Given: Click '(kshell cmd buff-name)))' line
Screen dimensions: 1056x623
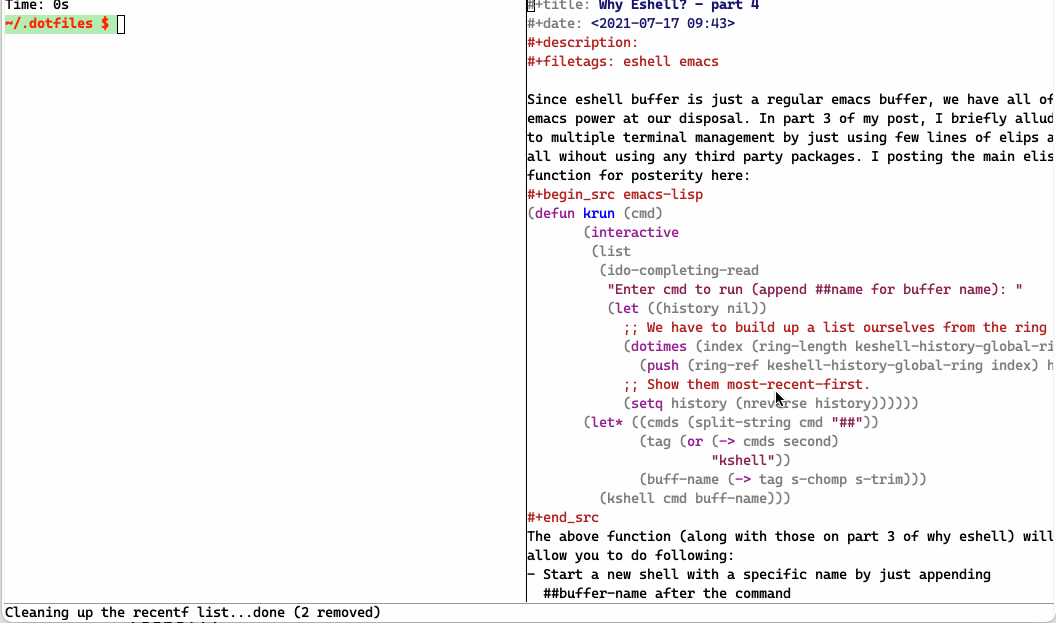Looking at the screenshot, I should point(695,498).
